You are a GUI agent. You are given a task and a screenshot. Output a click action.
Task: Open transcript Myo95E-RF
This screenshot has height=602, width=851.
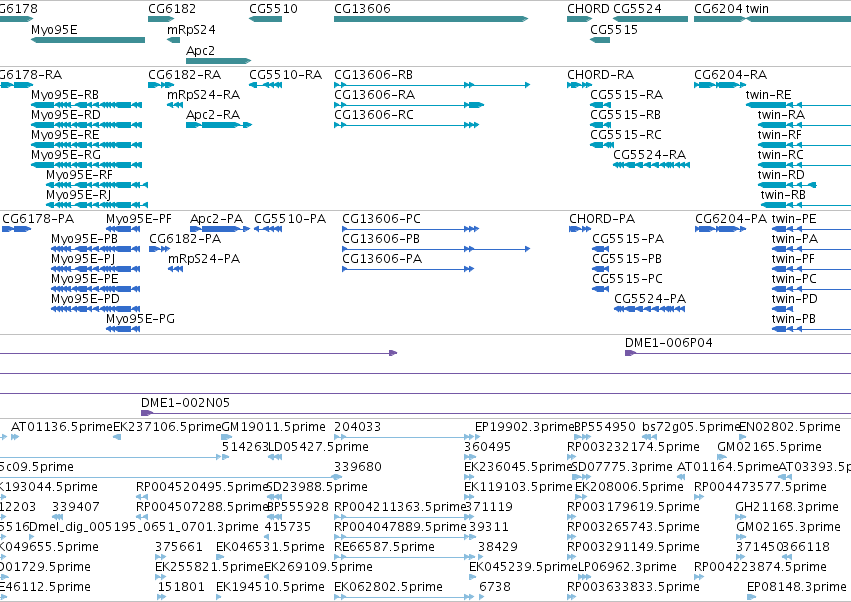(x=79, y=175)
